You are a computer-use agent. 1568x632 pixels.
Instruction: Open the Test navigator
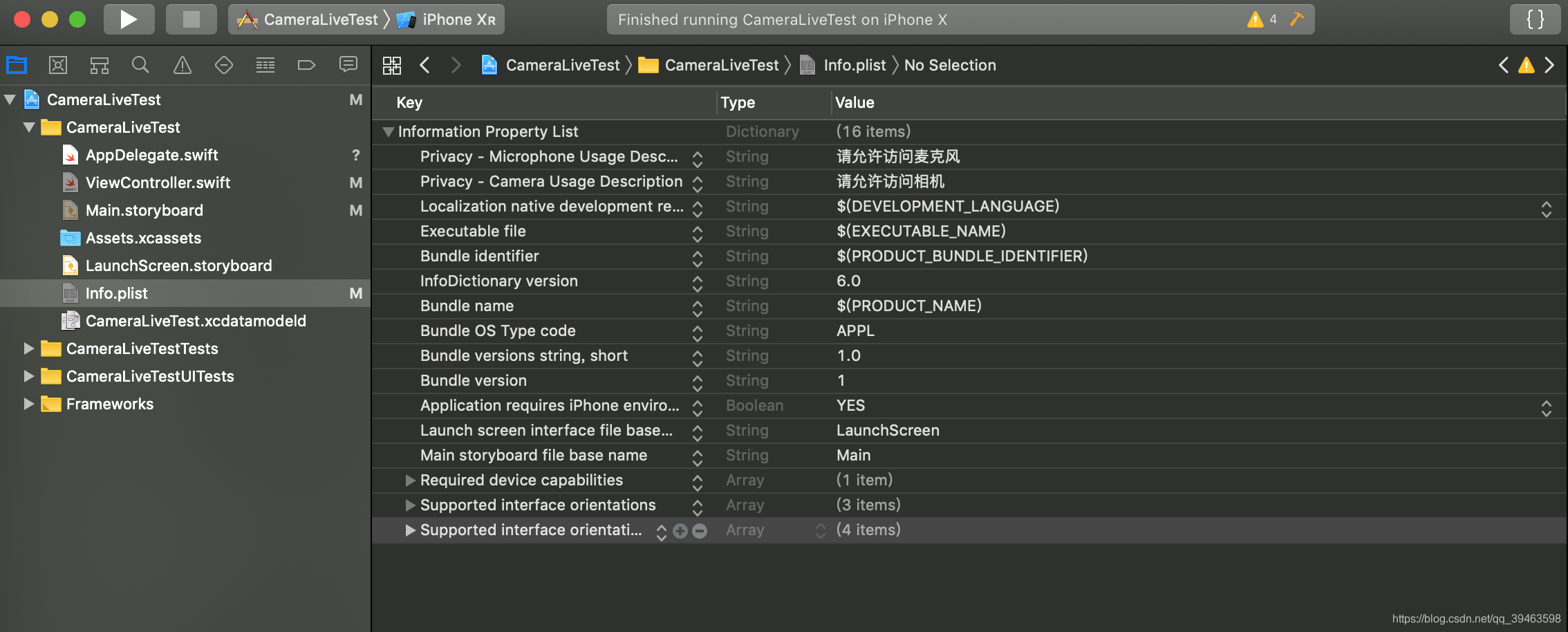point(224,65)
